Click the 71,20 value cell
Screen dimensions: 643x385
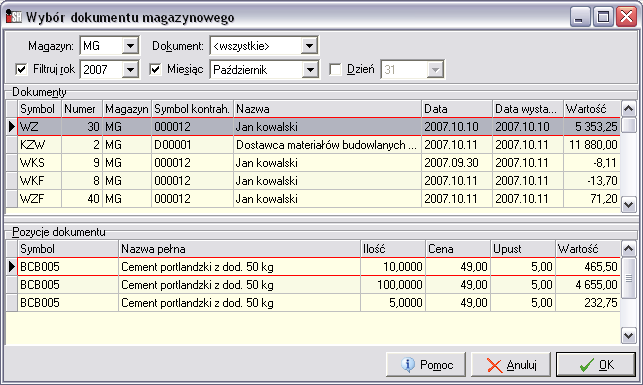tap(592, 199)
